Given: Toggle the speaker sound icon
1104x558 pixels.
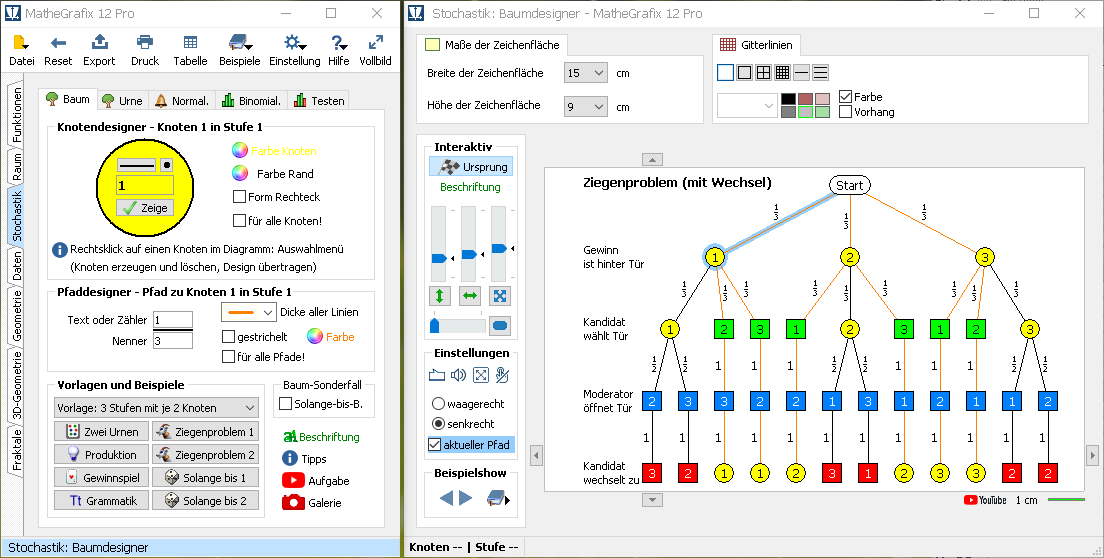Looking at the screenshot, I should point(458,375).
